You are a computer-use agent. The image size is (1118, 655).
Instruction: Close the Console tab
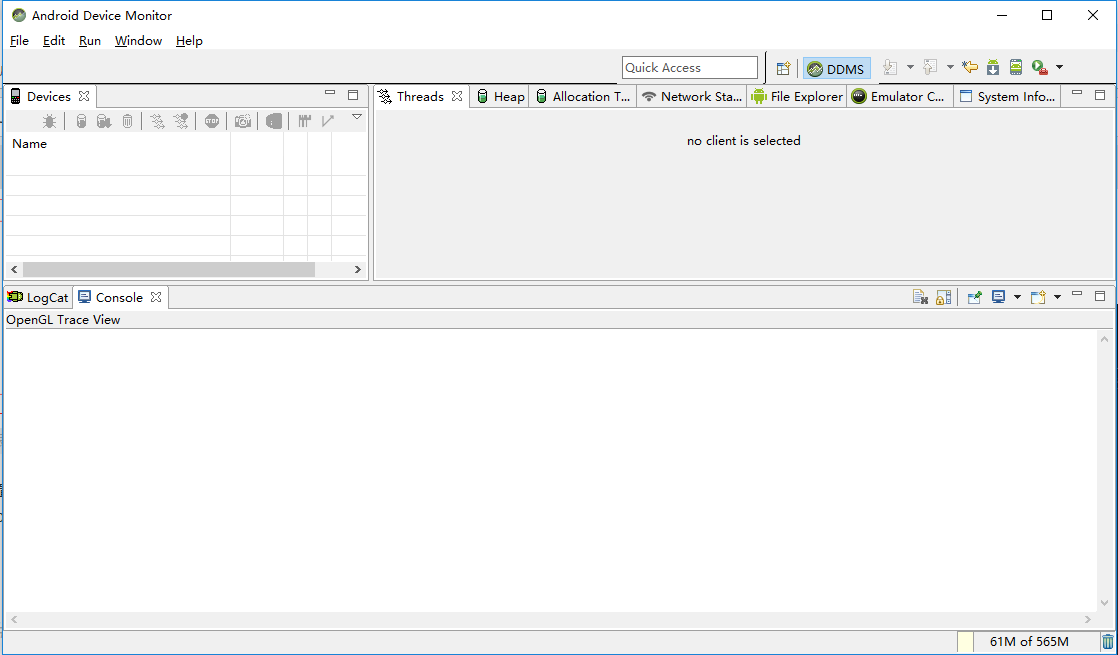156,297
